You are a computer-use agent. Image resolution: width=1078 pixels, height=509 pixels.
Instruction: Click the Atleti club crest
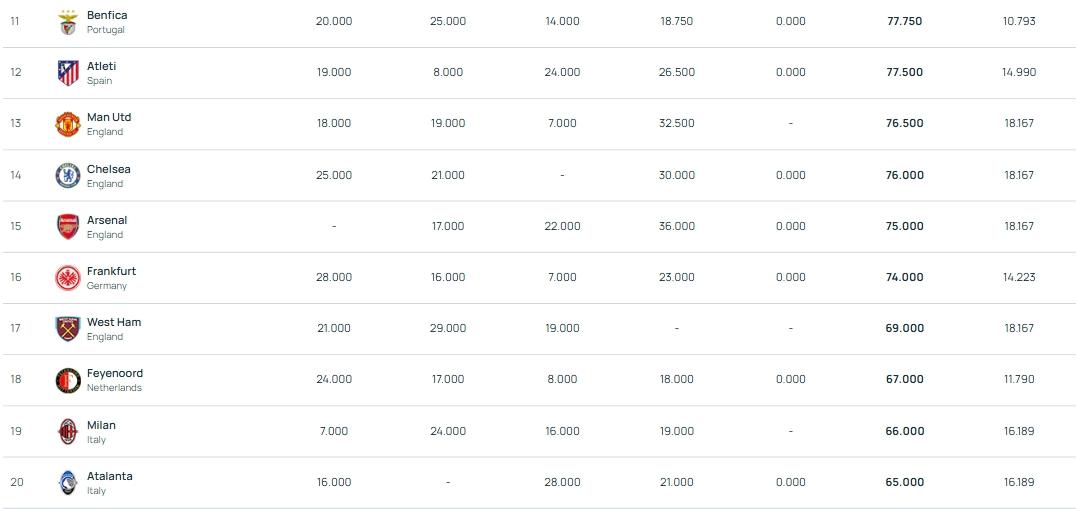tap(67, 73)
